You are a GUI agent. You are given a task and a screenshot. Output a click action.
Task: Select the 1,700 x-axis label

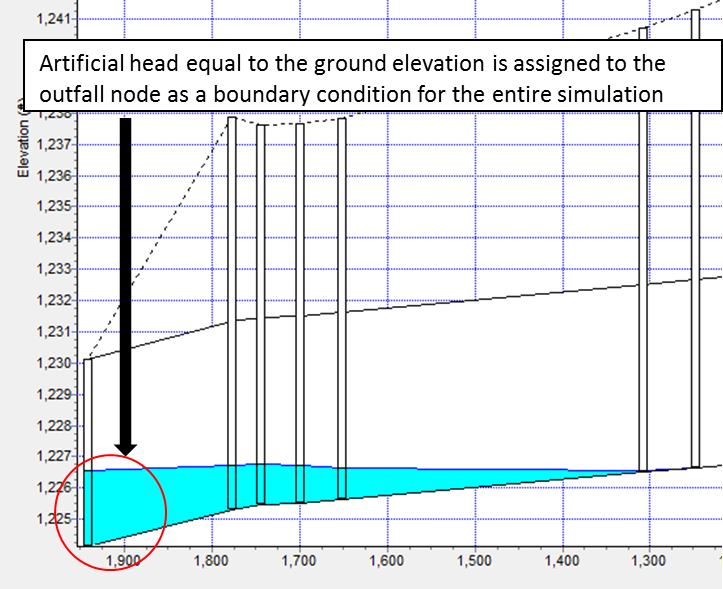click(x=298, y=562)
